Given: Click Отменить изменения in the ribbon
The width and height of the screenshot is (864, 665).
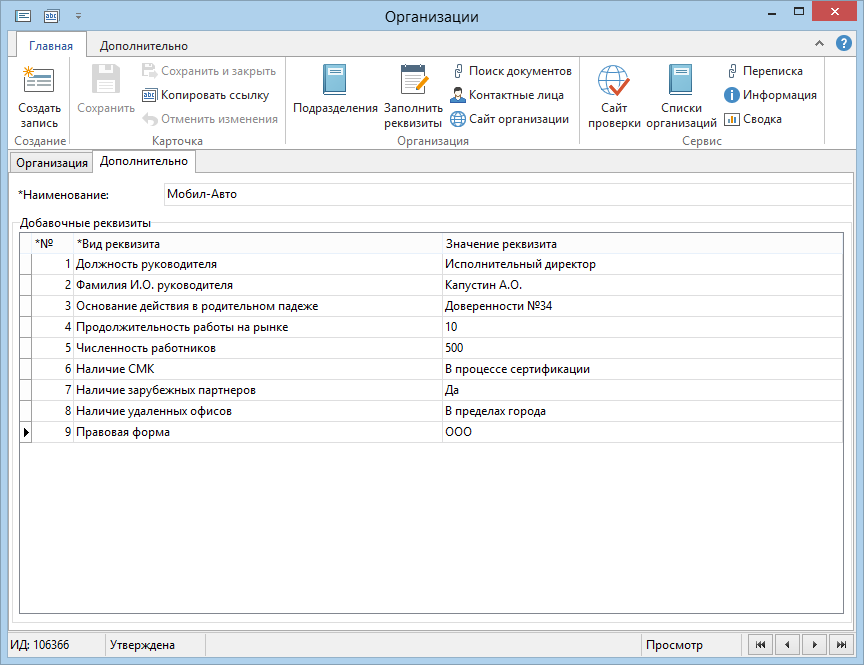Looking at the screenshot, I should (x=210, y=119).
